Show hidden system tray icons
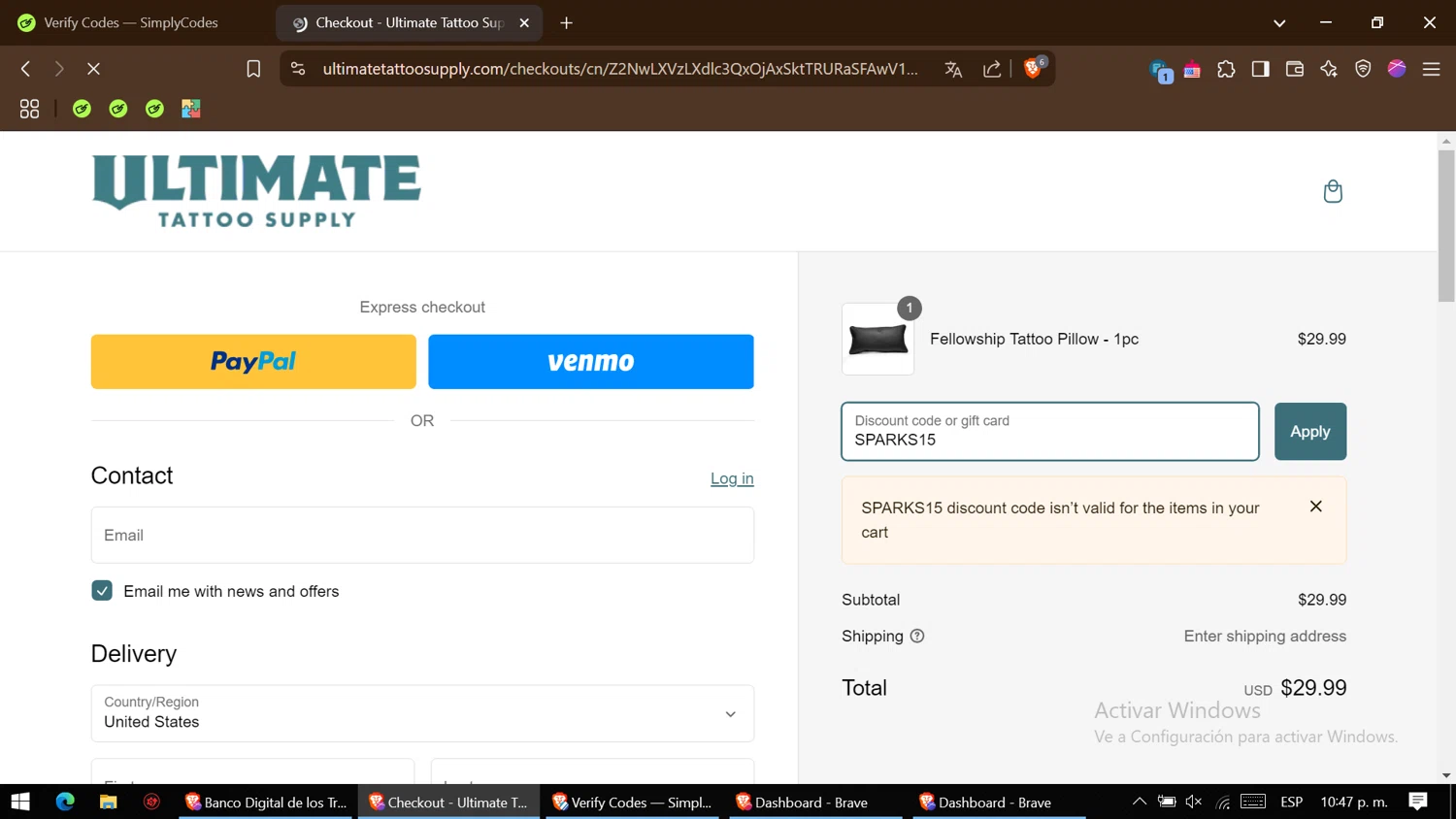 [1140, 802]
